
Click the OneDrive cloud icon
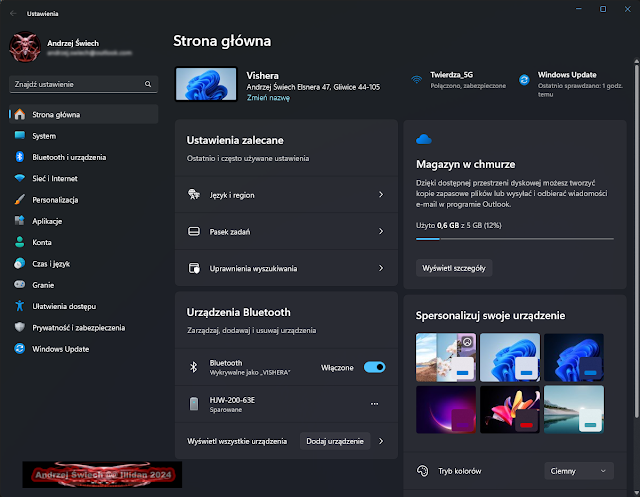(x=424, y=140)
